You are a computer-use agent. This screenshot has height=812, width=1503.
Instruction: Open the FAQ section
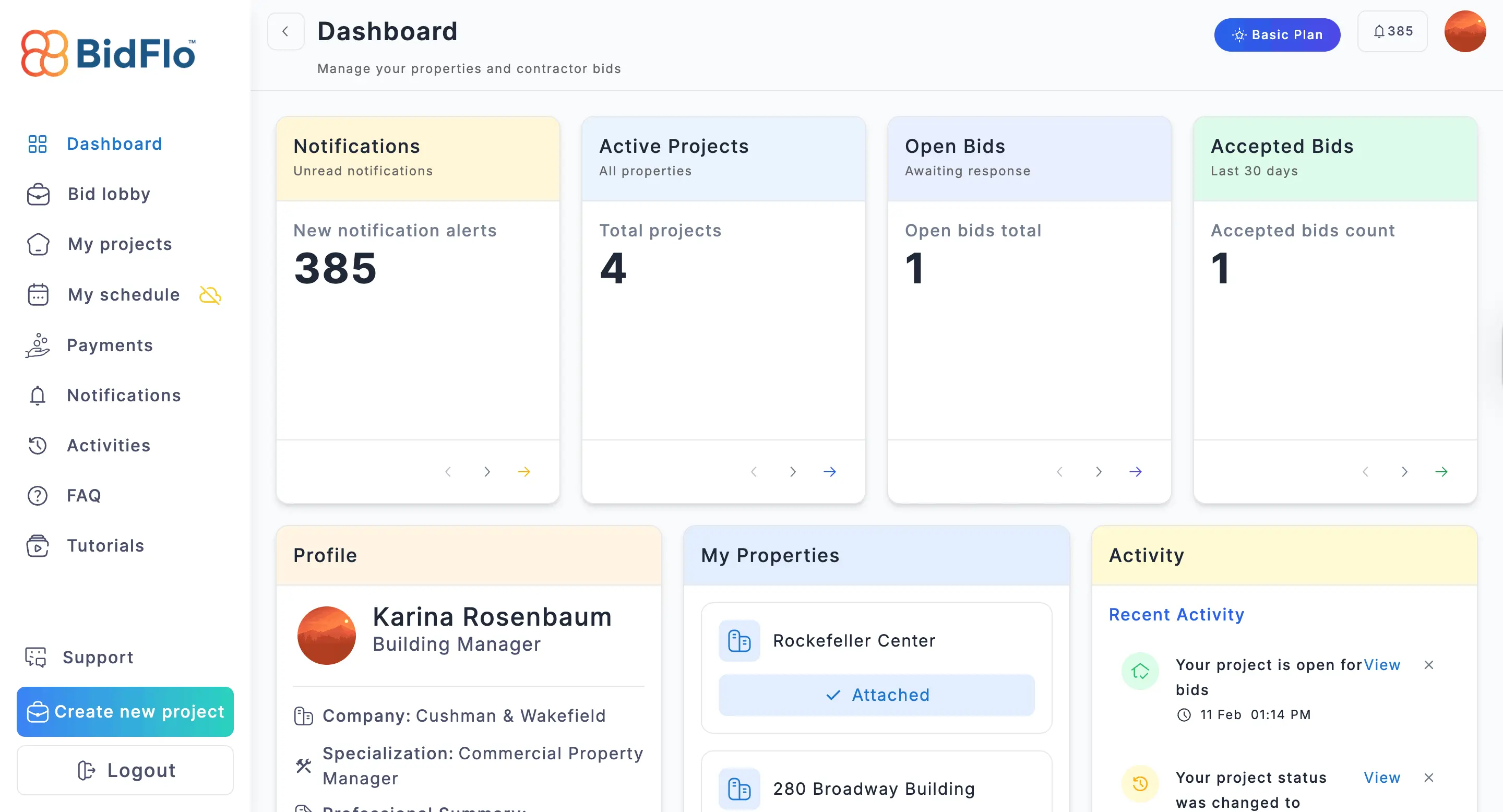(x=83, y=495)
